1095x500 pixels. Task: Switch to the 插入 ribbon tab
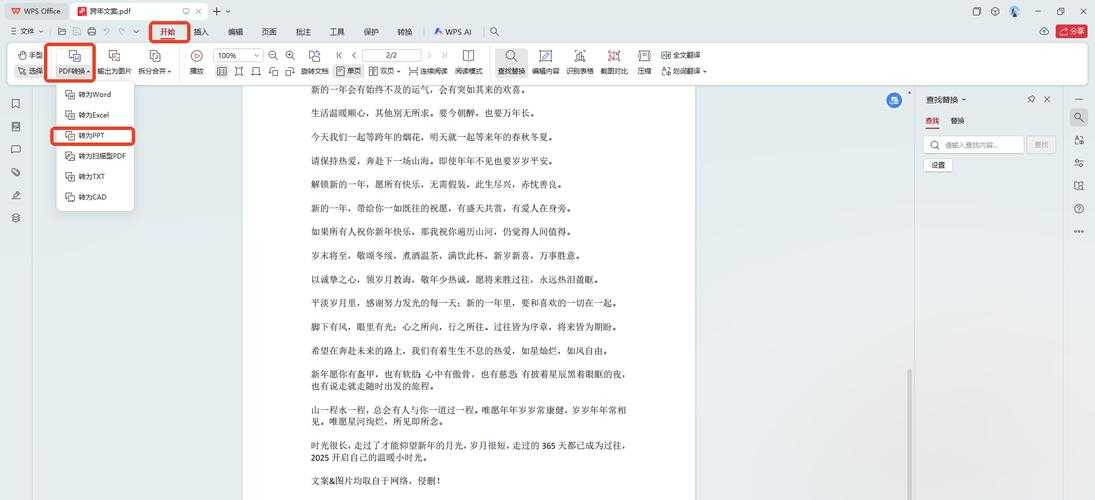(x=201, y=32)
